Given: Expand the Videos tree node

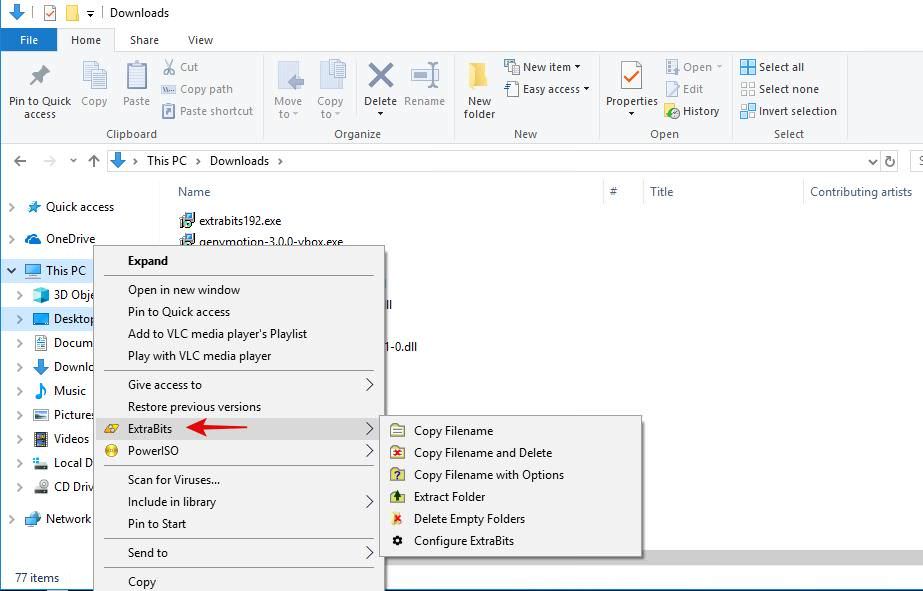Looking at the screenshot, I should (x=19, y=439).
